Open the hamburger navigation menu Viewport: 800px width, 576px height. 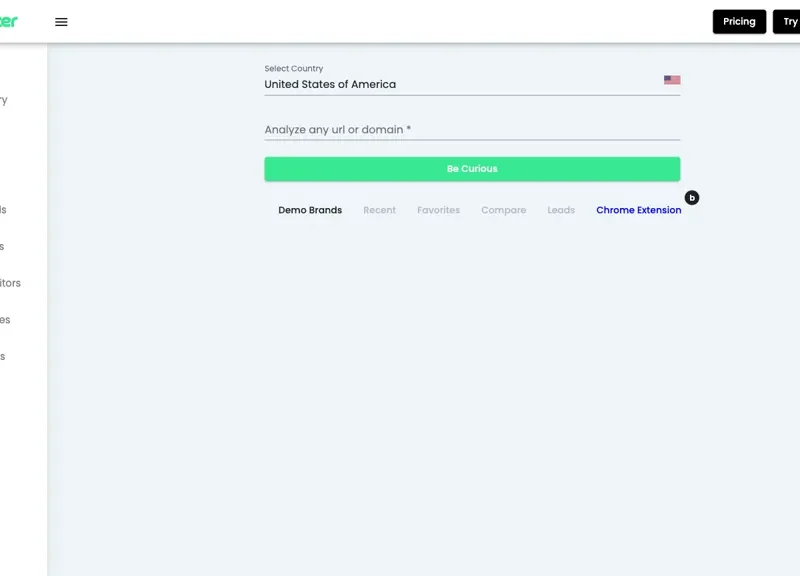click(x=61, y=21)
